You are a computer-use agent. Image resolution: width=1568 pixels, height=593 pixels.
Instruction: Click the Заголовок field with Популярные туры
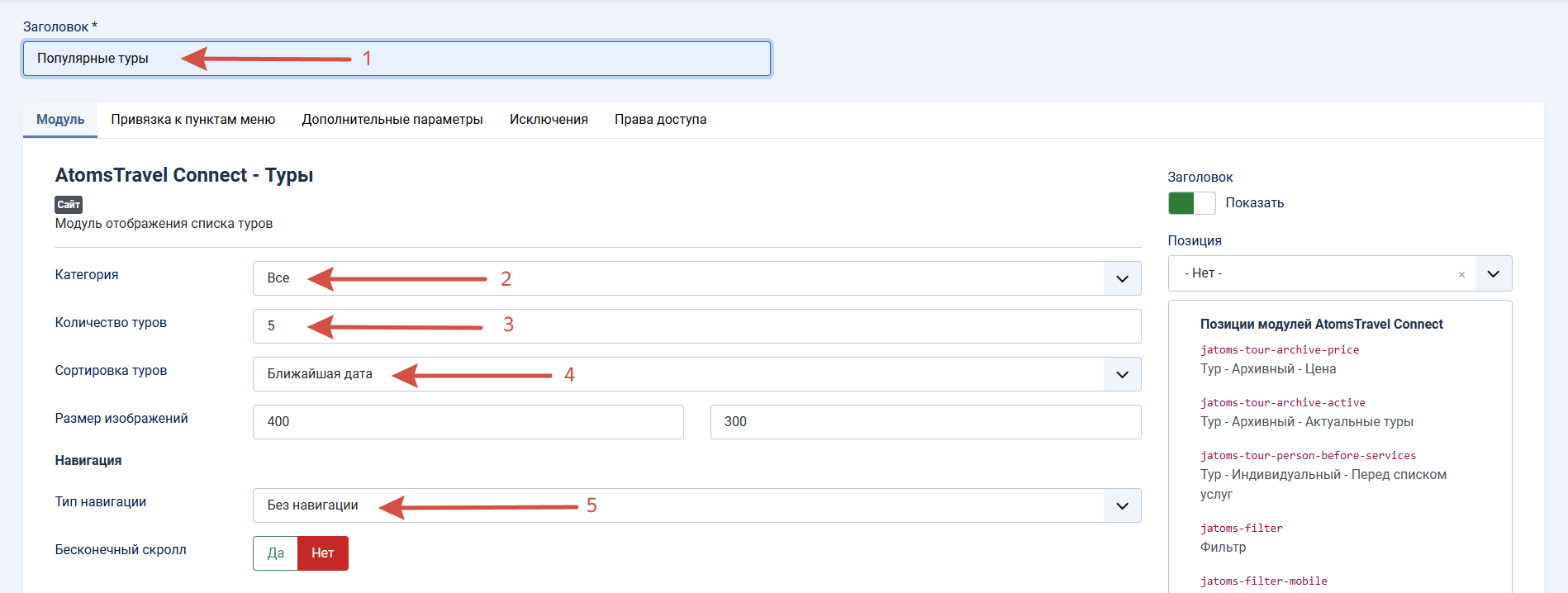point(397,59)
